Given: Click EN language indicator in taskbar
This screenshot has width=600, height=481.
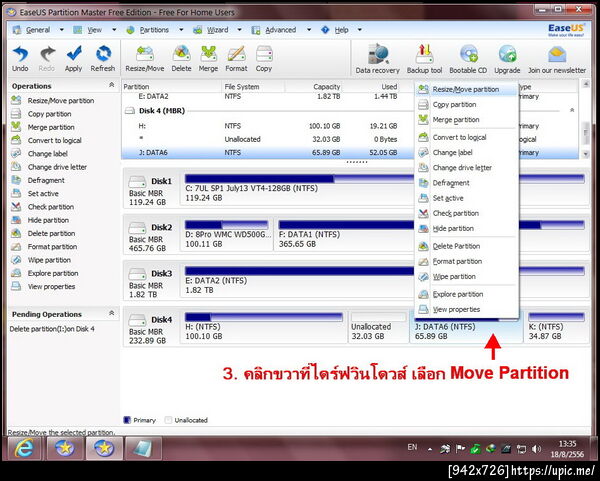Looking at the screenshot, I should pyautogui.click(x=412, y=447).
